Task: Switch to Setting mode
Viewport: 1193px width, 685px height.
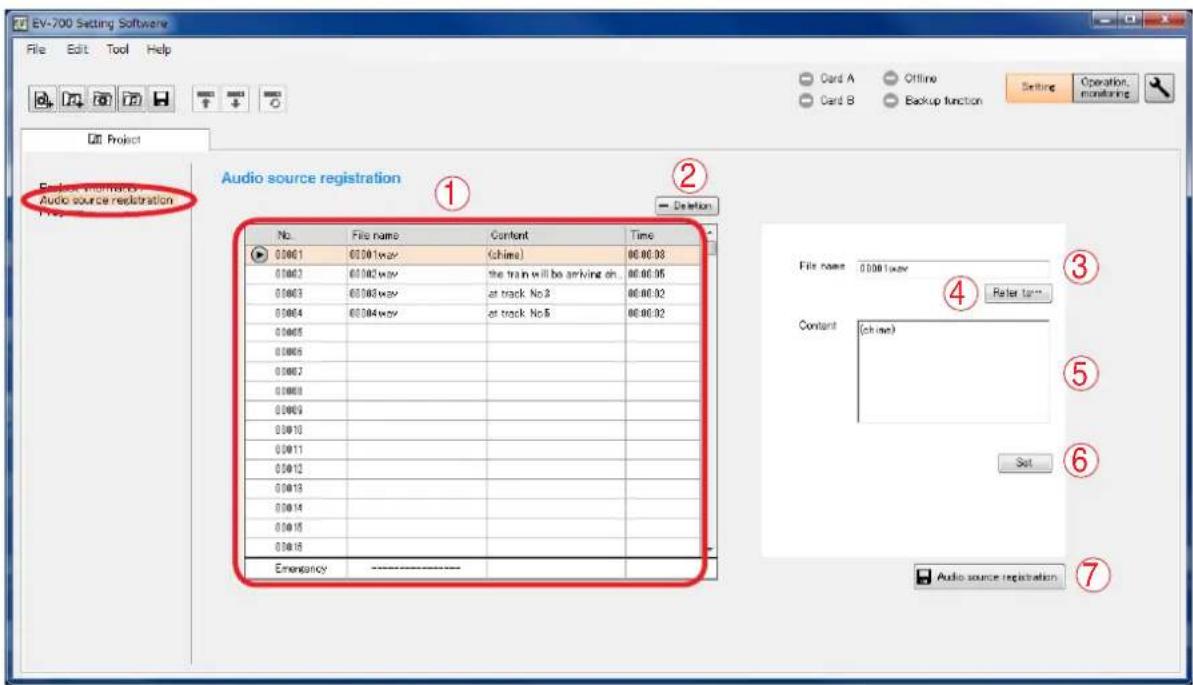Action: [x=1039, y=88]
